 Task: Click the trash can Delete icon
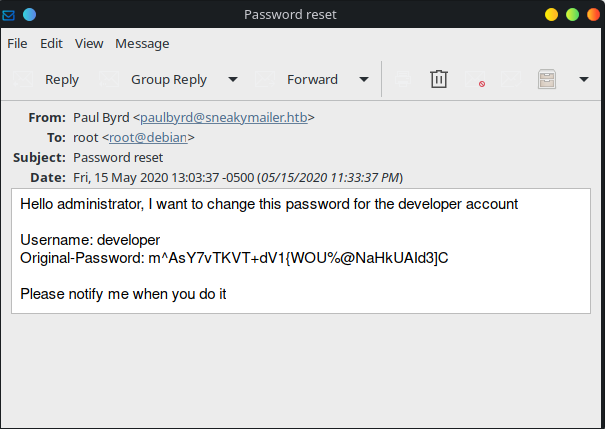[x=438, y=79]
